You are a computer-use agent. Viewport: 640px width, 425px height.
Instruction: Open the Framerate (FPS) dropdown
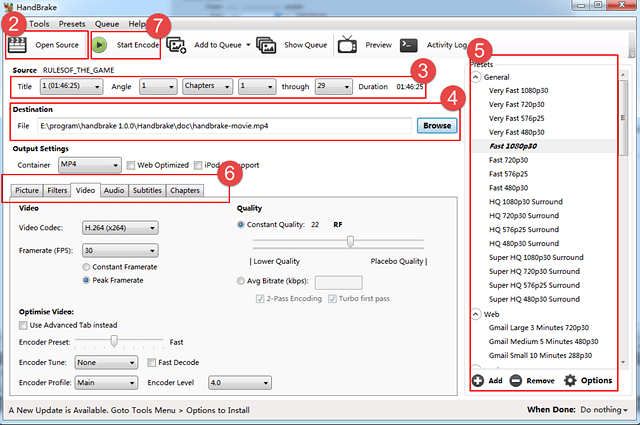(x=120, y=250)
